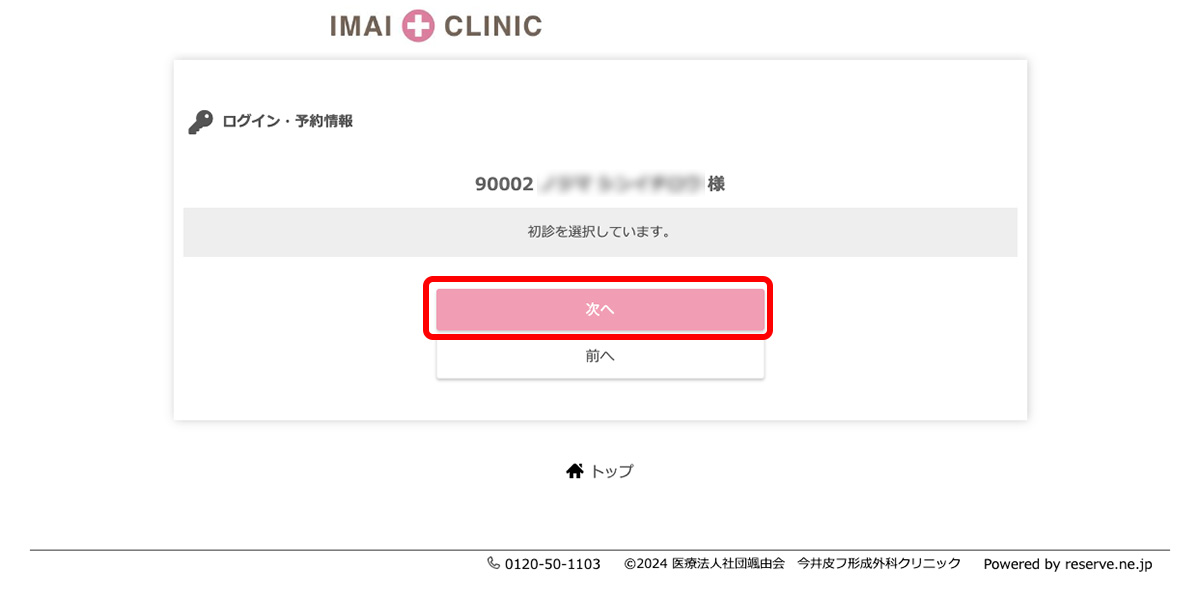The height and width of the screenshot is (597, 1200).
Task: Click the horizontal footer divider line
Action: [600, 550]
